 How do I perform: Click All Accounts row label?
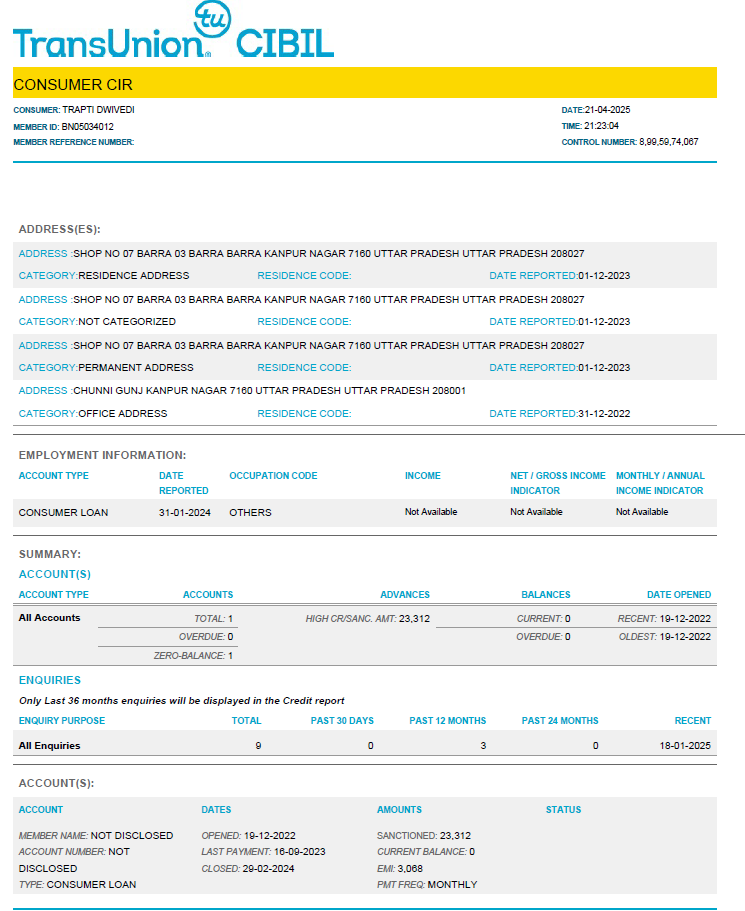click(49, 618)
